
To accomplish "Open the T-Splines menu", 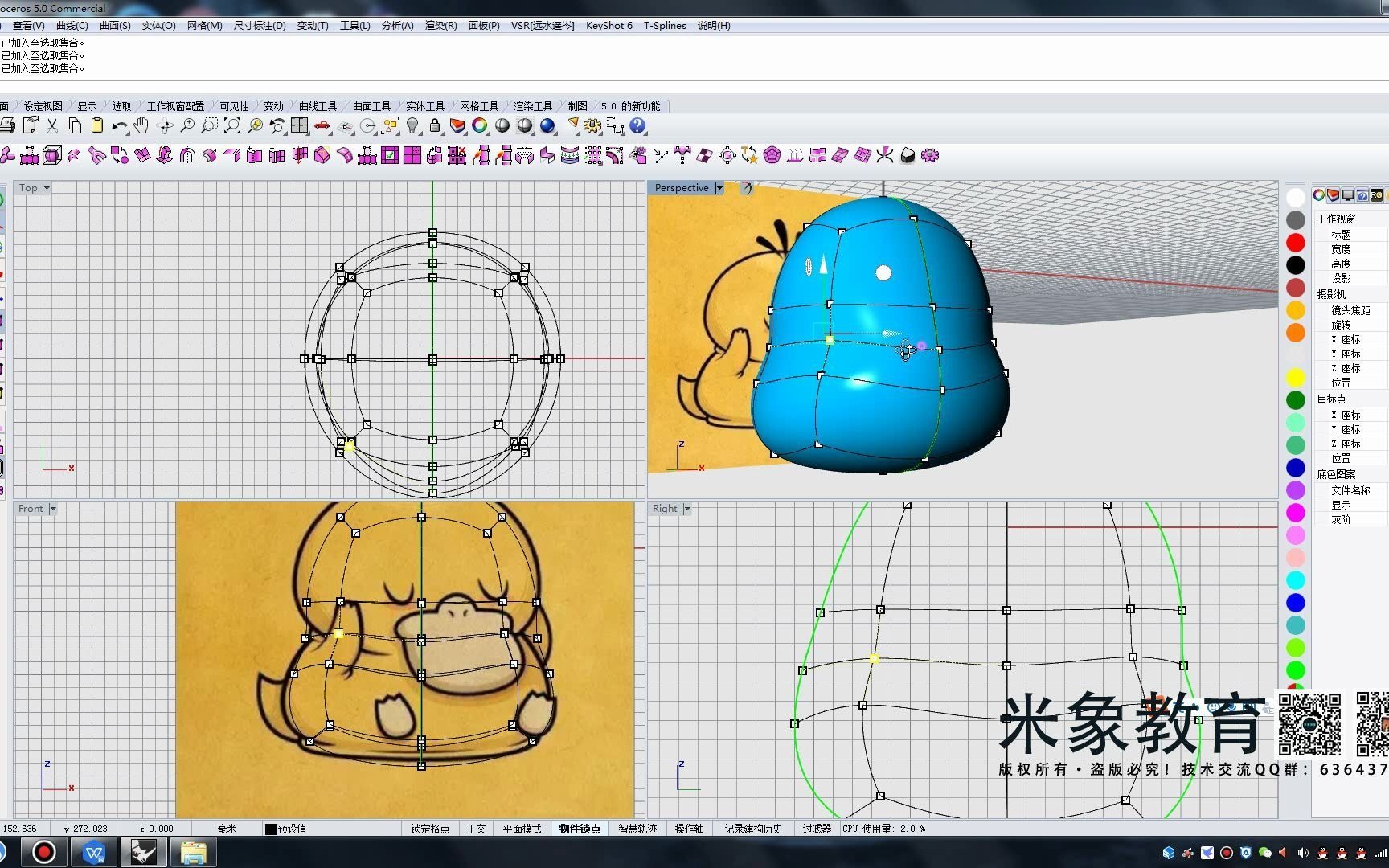I will 664,25.
